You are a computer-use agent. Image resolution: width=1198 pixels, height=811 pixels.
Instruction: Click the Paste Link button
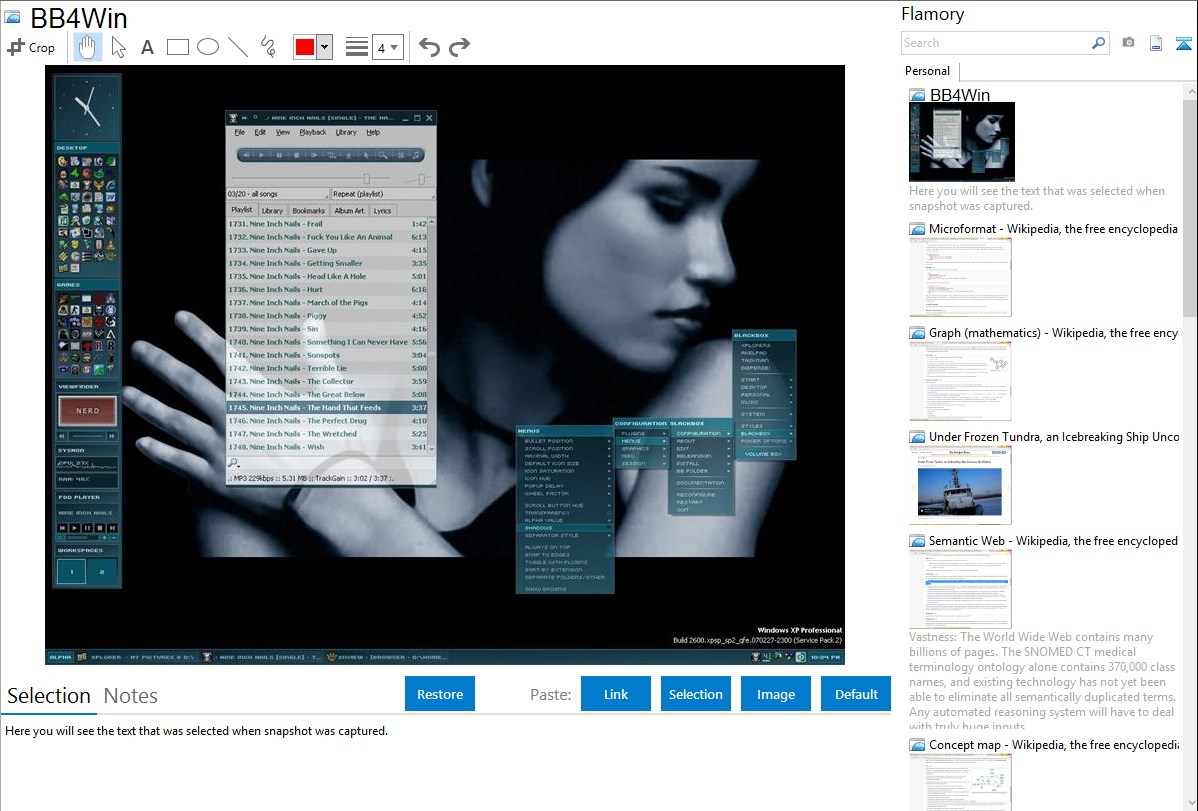pyautogui.click(x=616, y=694)
